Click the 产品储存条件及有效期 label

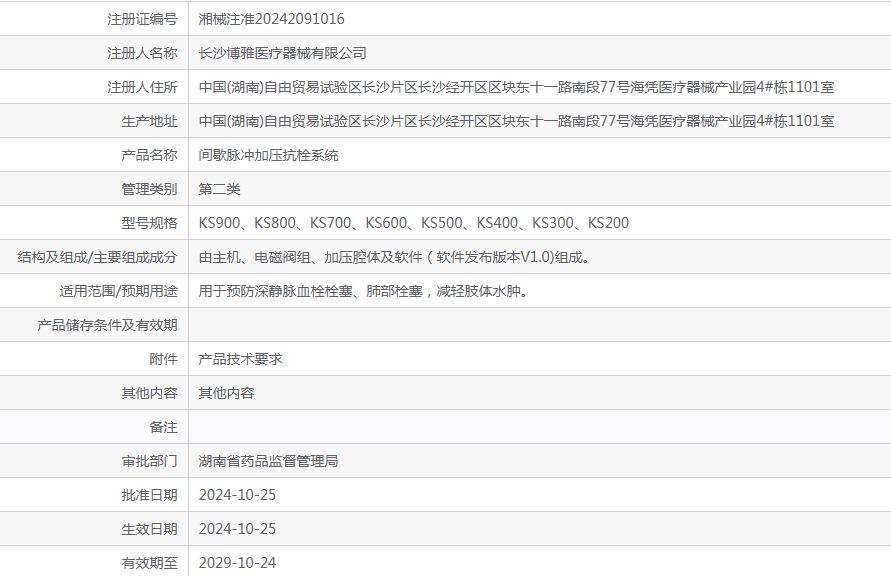(107, 325)
